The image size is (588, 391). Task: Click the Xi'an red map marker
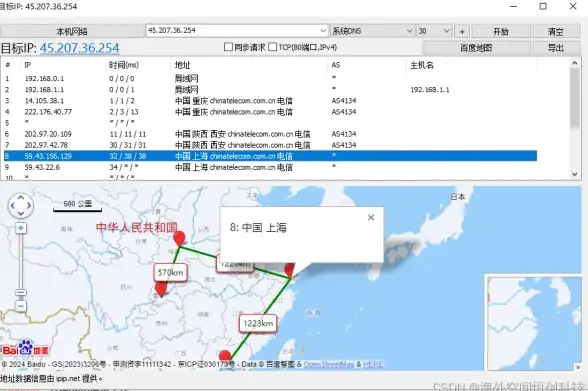(179, 238)
